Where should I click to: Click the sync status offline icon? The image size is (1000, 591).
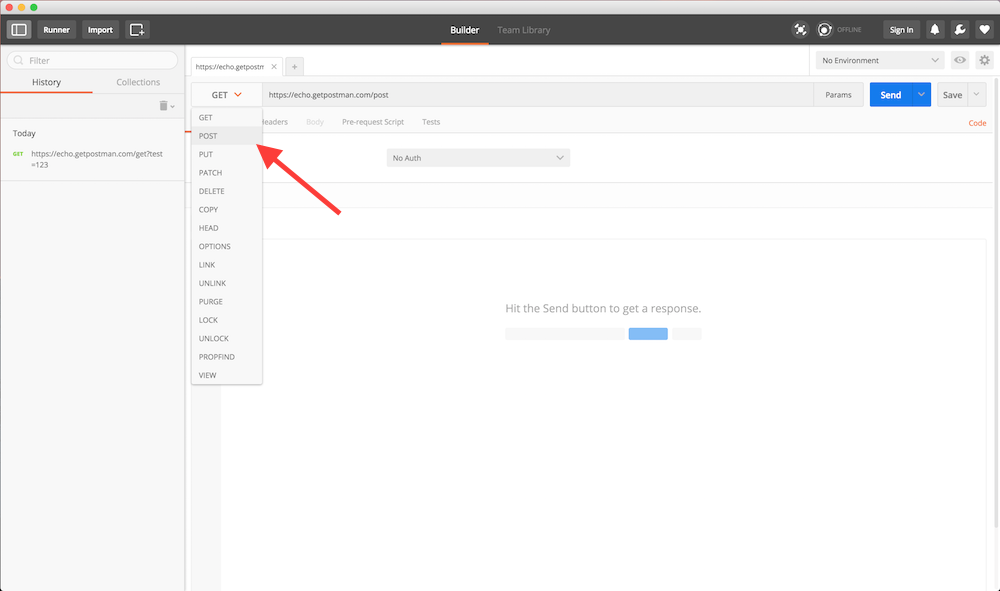825,29
